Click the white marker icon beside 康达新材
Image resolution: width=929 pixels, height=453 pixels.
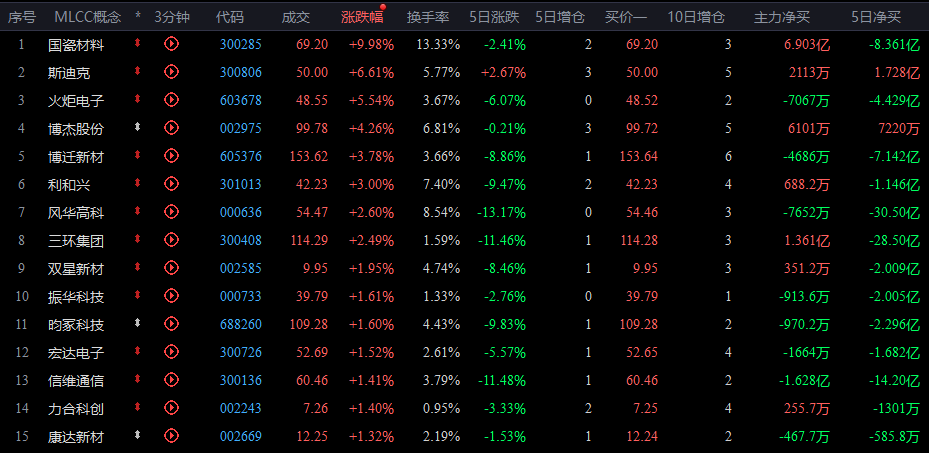[x=138, y=435]
